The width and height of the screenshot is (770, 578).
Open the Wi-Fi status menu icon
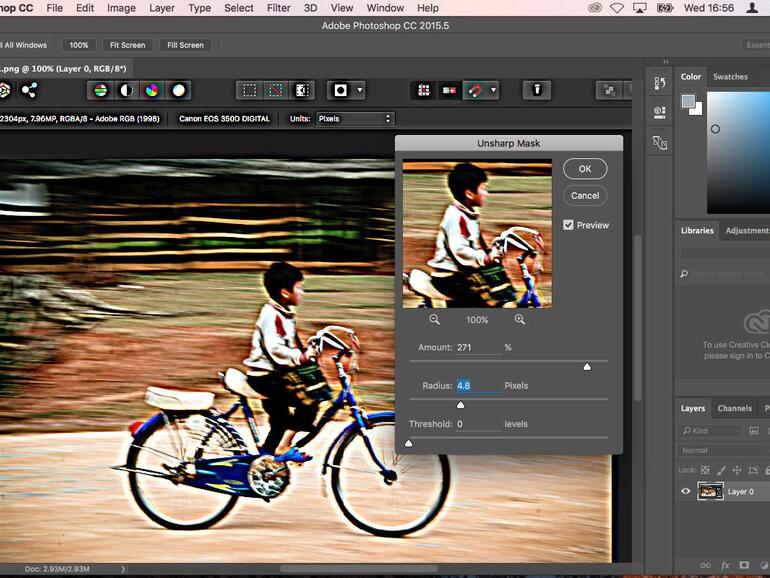pyautogui.click(x=617, y=8)
